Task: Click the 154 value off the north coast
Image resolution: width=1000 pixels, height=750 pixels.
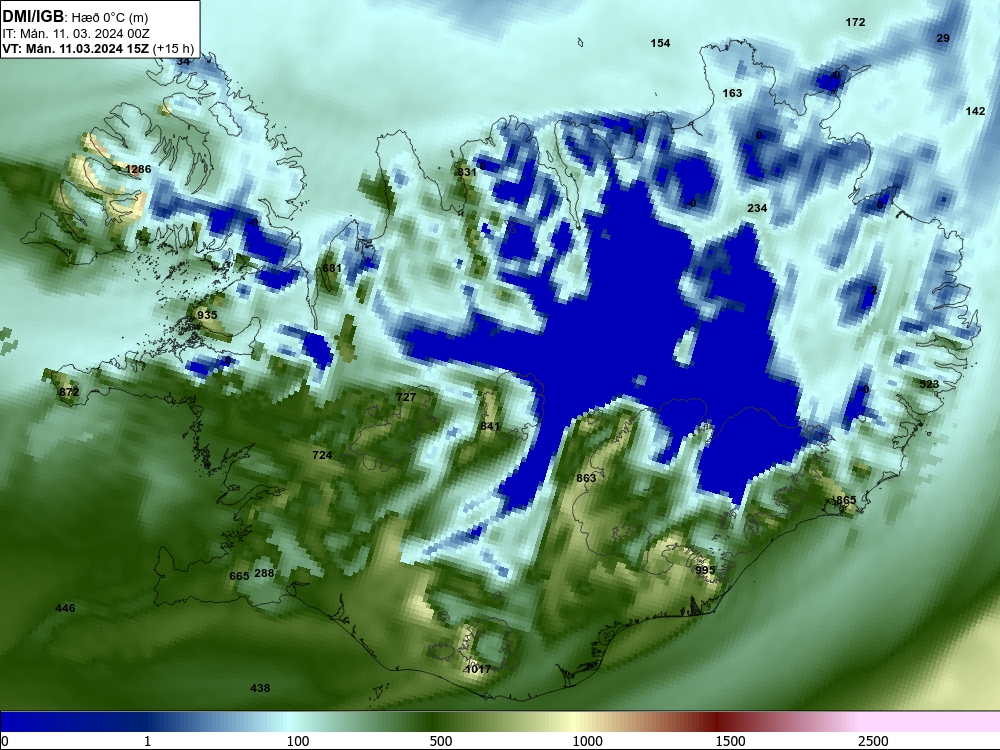Action: [660, 43]
